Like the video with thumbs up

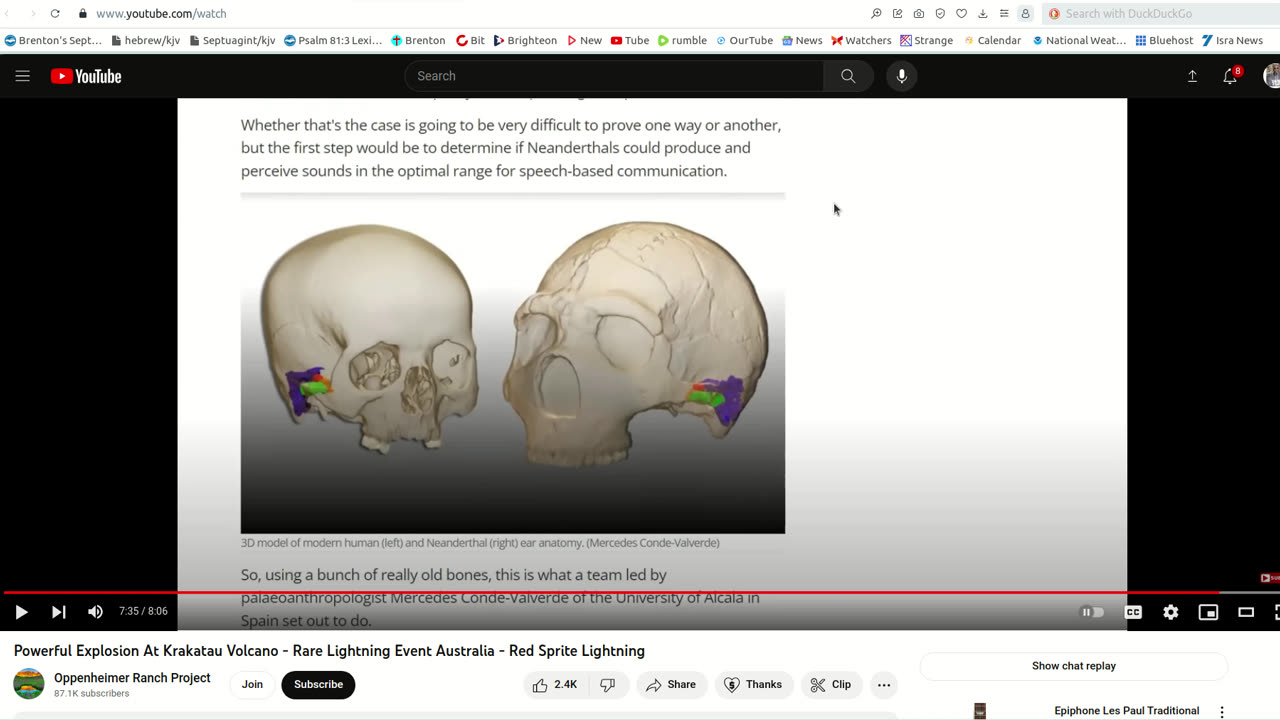(x=555, y=685)
